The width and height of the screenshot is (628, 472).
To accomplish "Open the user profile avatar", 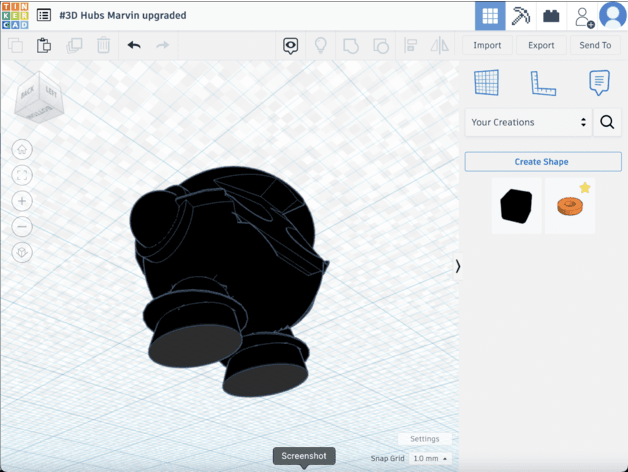I will tap(613, 15).
